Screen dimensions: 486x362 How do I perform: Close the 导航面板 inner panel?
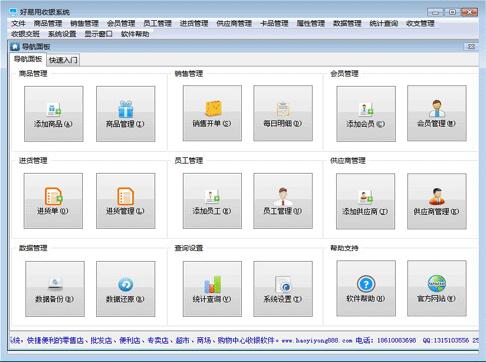point(471,46)
